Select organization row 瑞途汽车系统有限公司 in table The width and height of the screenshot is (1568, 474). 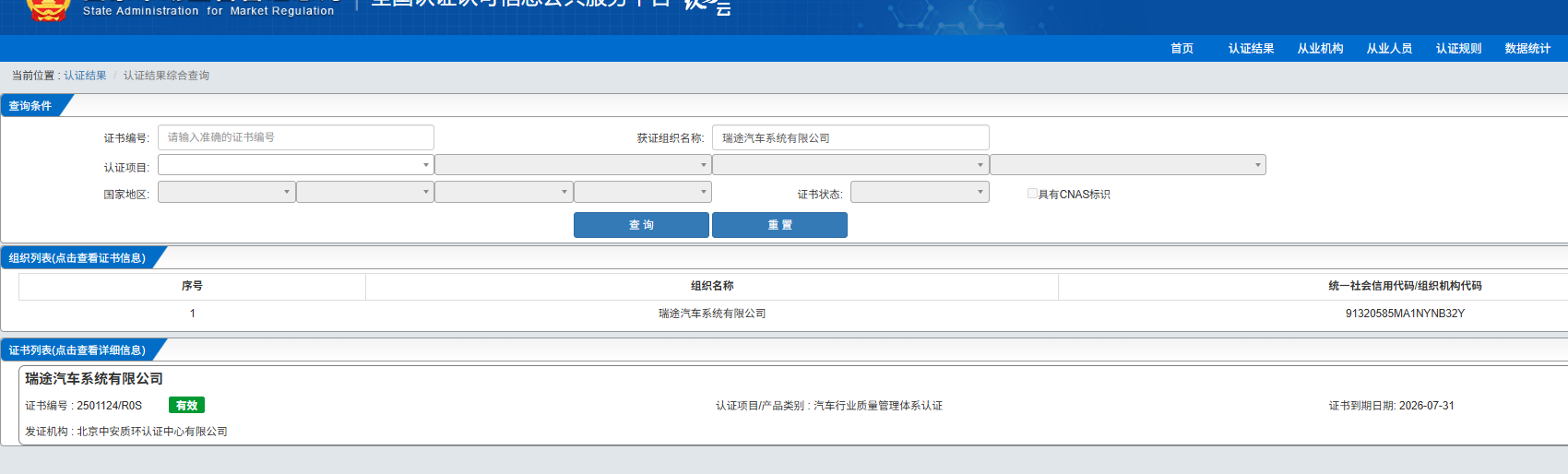(x=712, y=314)
